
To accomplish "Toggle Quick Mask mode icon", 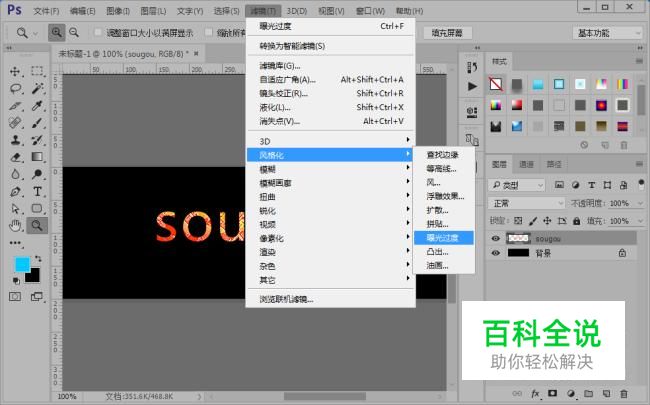I will 15,296.
